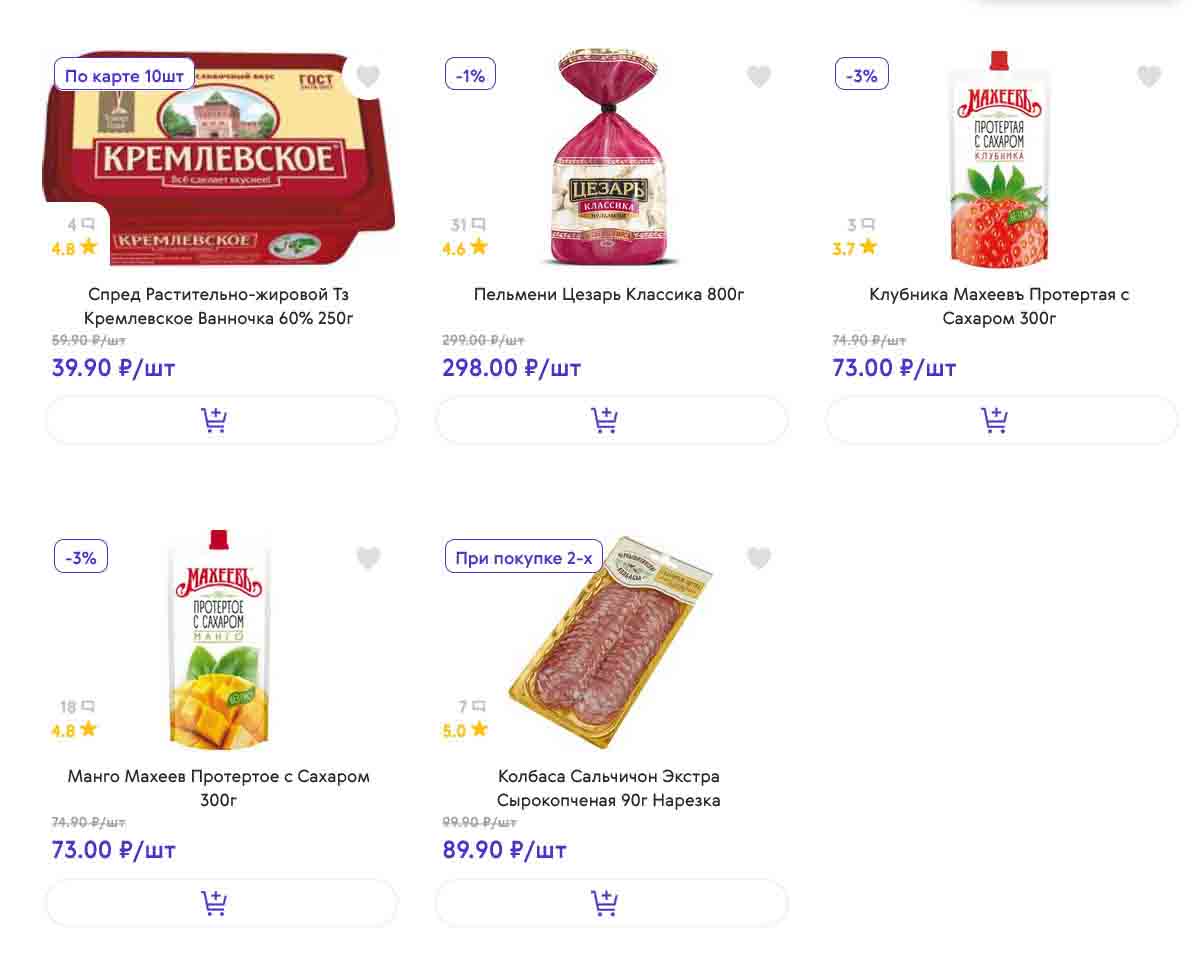
Task: Favorite the Кремлевское spread heart icon
Action: click(x=368, y=76)
